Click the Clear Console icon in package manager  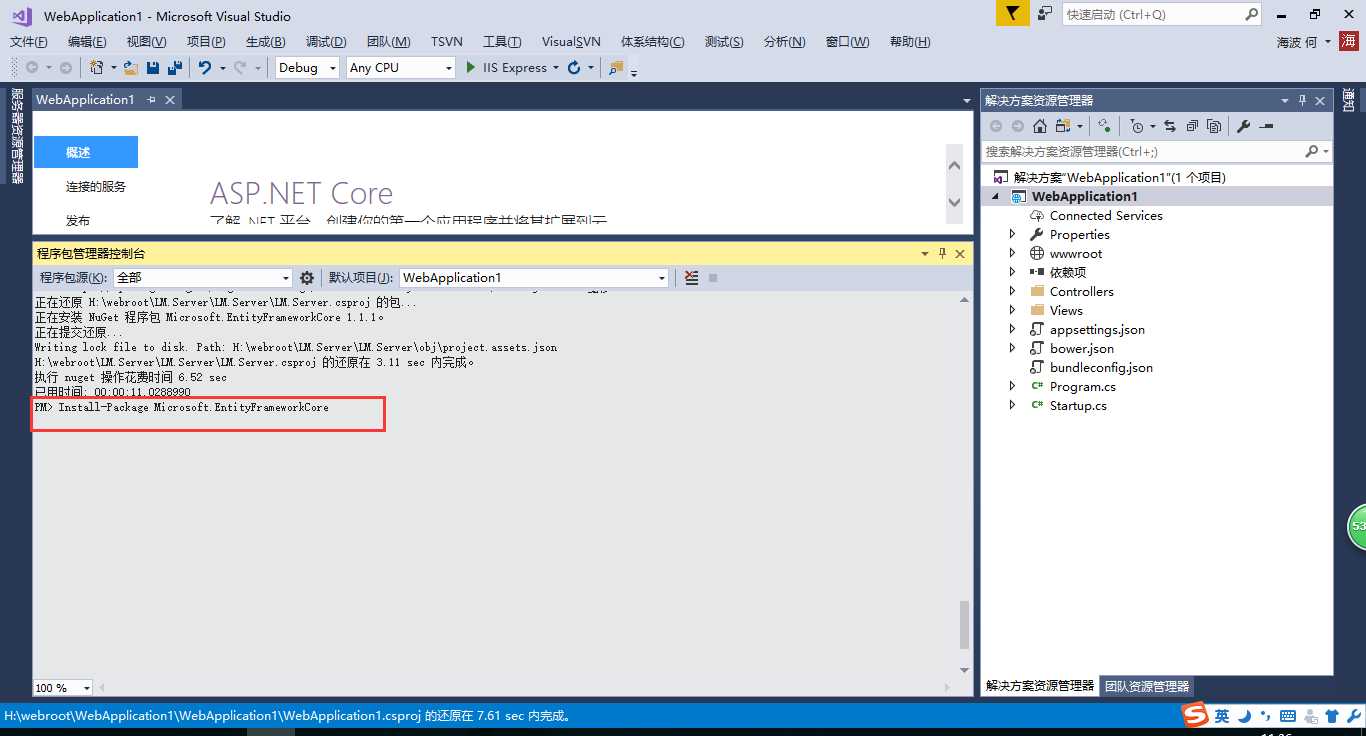691,278
